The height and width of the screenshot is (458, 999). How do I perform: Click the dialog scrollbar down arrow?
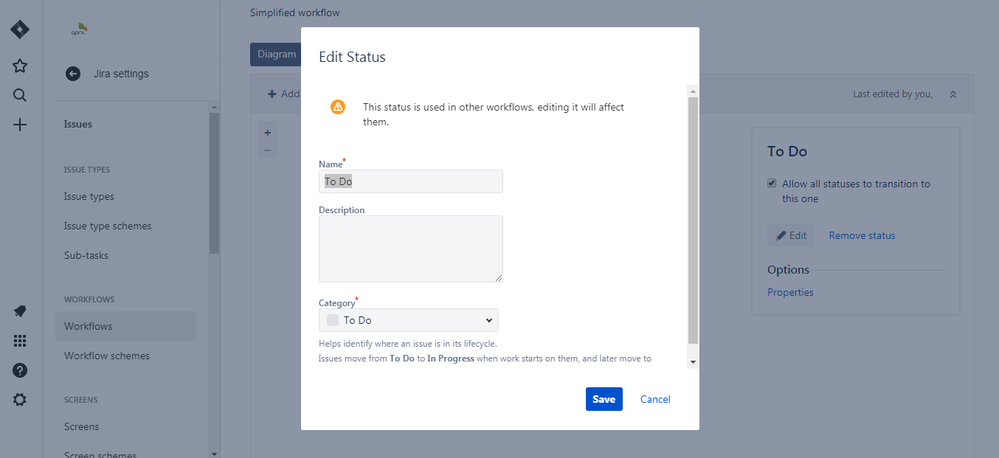point(693,362)
